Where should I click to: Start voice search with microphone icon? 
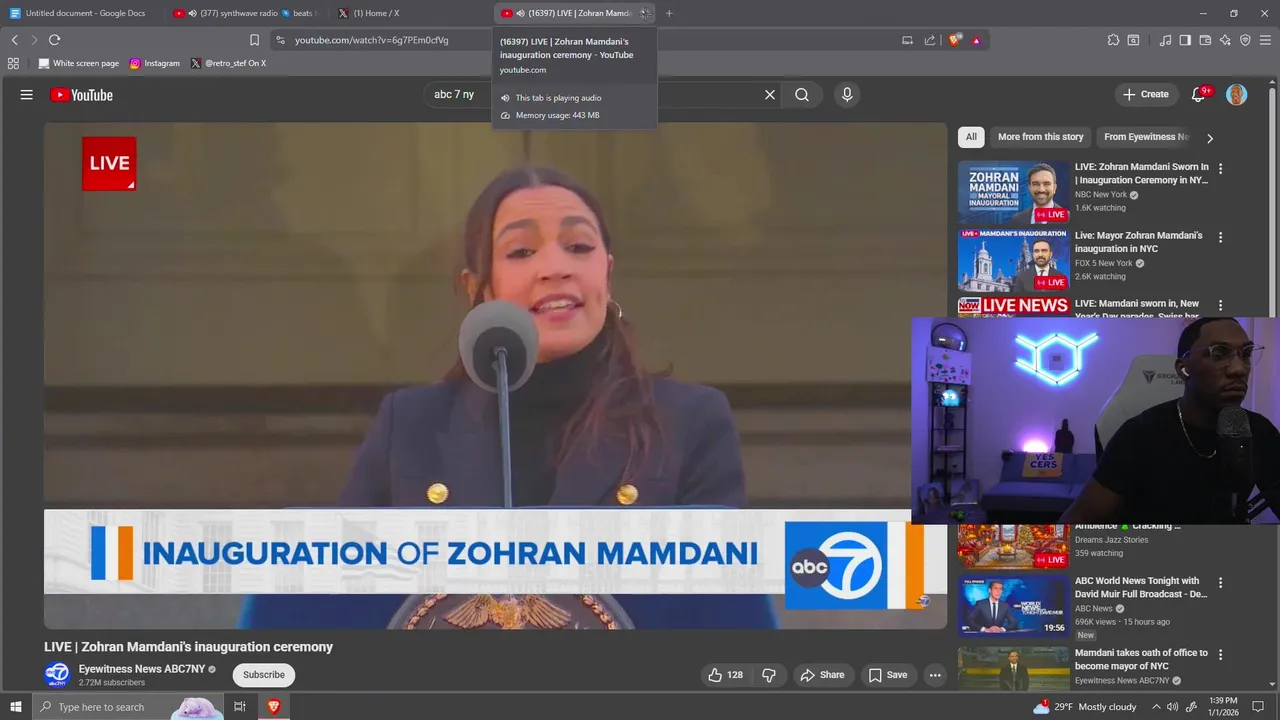coord(847,95)
